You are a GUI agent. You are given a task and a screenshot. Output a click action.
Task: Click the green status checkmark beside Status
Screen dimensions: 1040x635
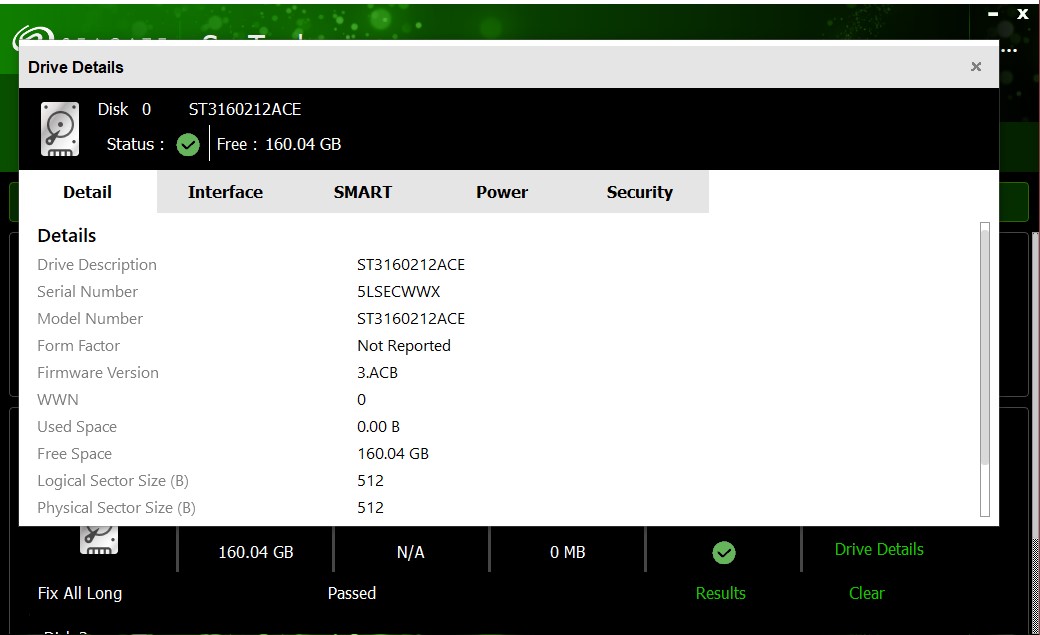click(x=188, y=145)
